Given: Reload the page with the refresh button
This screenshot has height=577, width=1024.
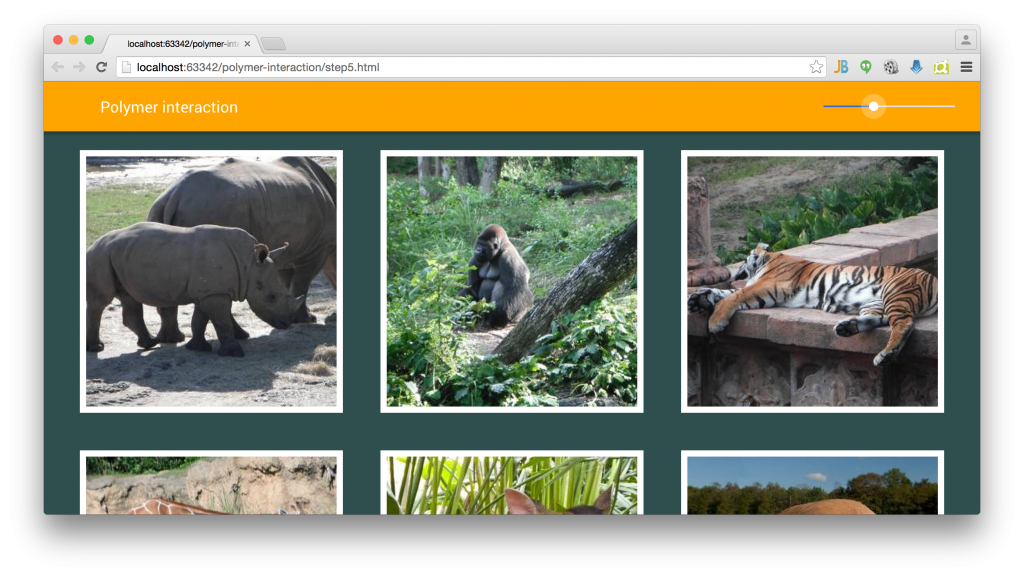Looking at the screenshot, I should 101,67.
